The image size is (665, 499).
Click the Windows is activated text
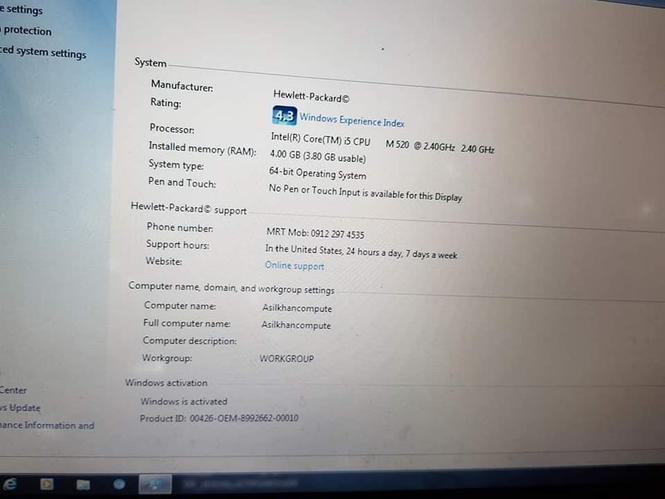184,401
